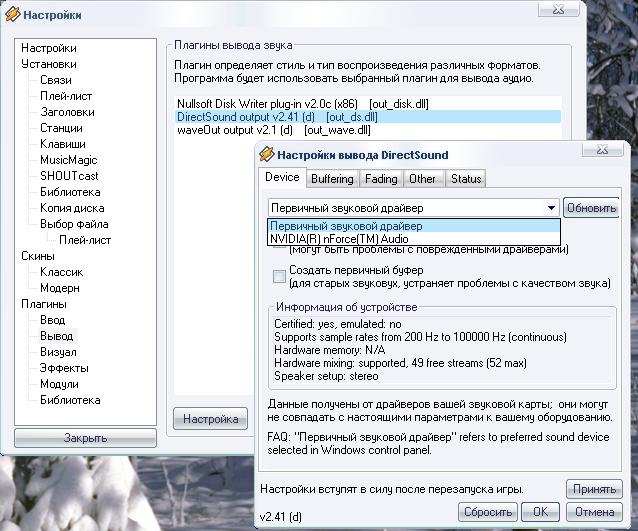
Task: Show the Status tab
Action: pyautogui.click(x=465, y=179)
